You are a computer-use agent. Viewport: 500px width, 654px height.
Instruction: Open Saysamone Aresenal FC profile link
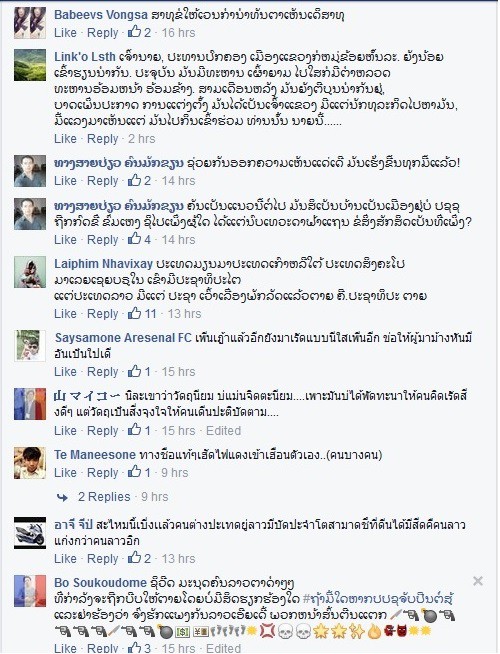[x=123, y=337]
